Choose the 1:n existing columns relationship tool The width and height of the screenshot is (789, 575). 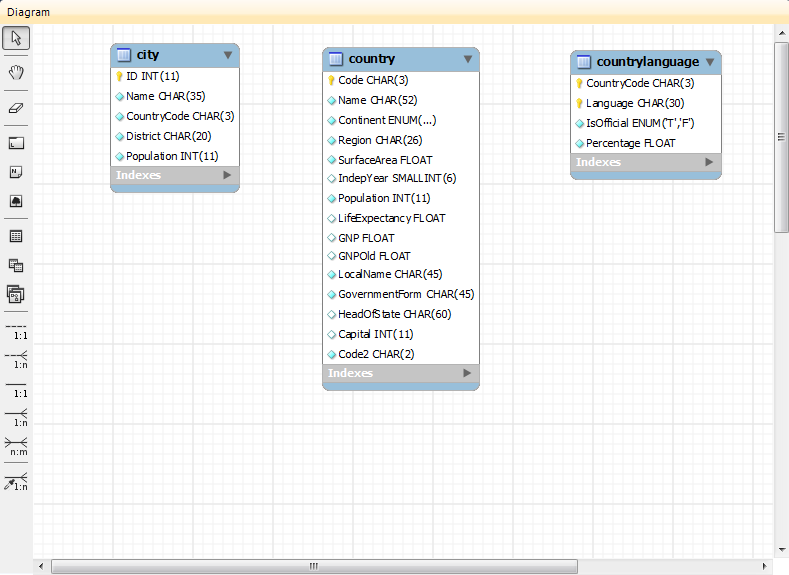point(16,483)
